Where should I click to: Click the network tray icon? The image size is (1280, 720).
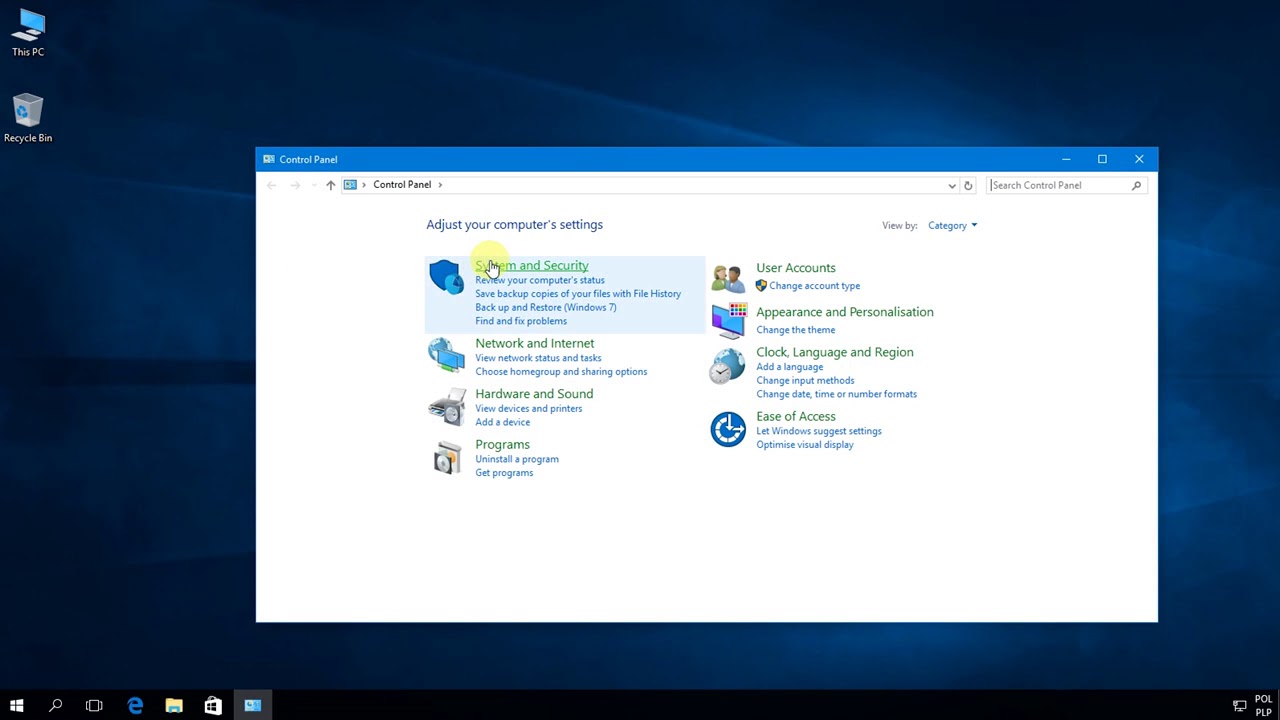pos(1239,706)
